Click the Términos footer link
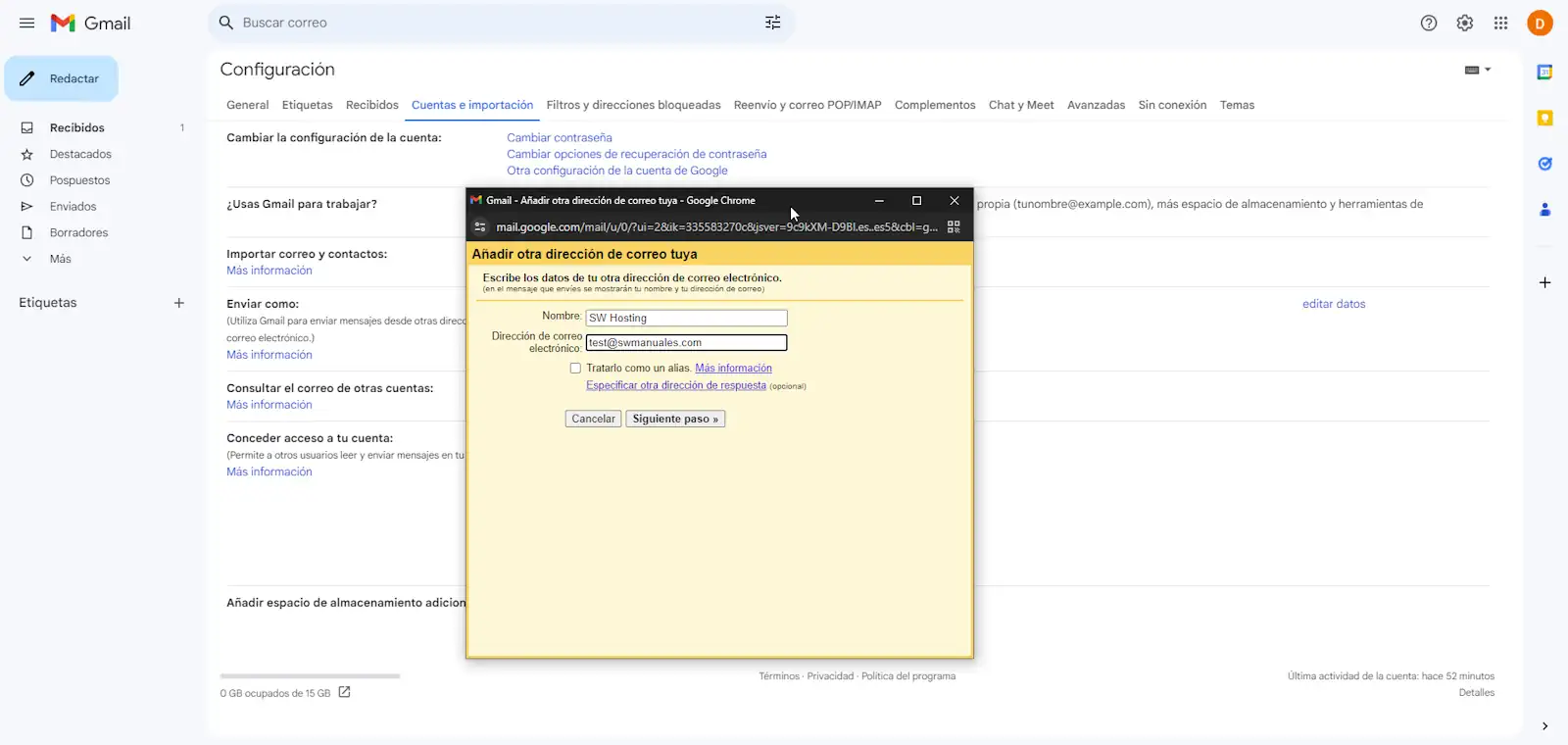The image size is (1568, 745). (x=779, y=676)
